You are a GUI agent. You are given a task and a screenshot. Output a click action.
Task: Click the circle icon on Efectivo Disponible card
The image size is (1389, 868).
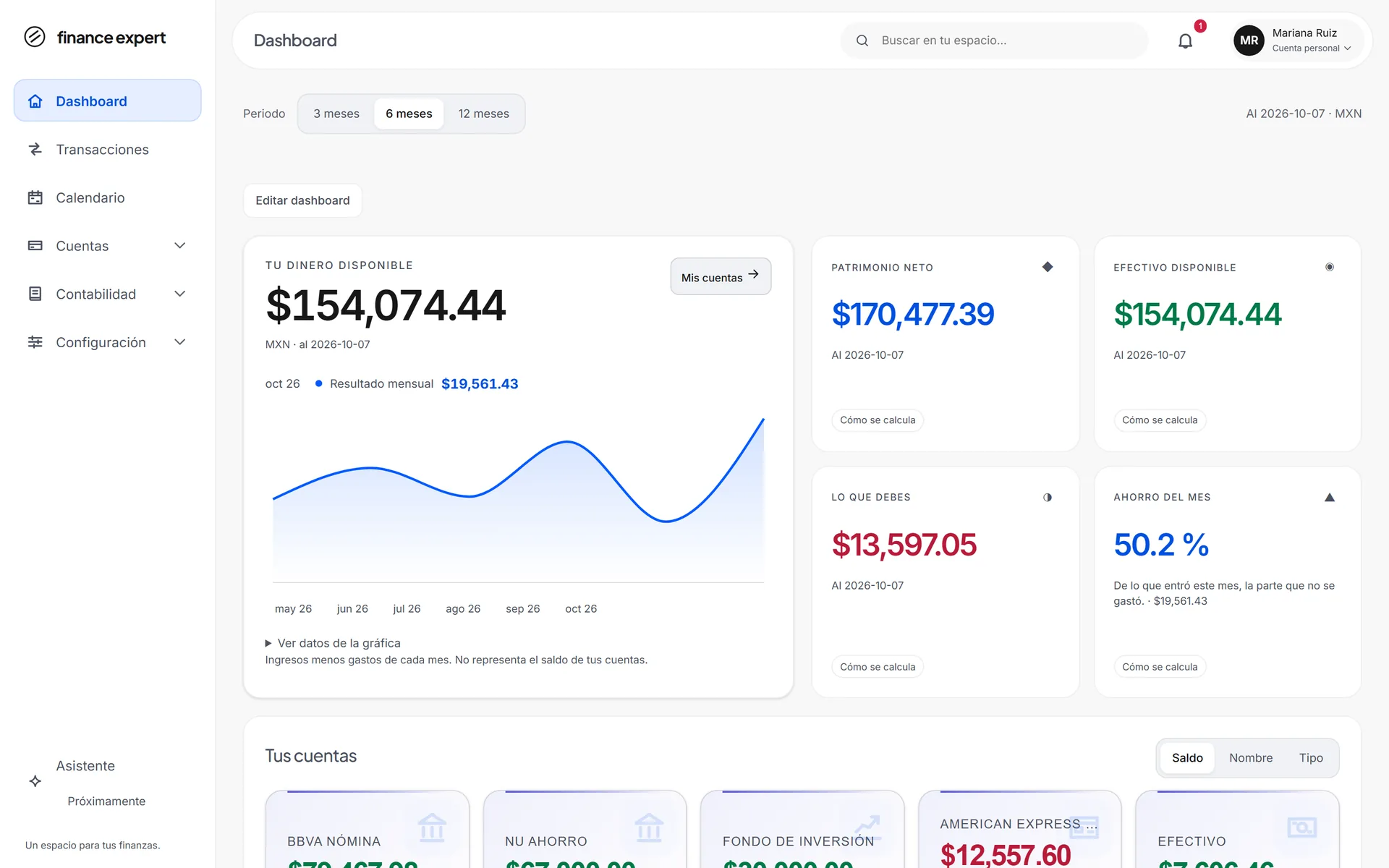(1330, 267)
